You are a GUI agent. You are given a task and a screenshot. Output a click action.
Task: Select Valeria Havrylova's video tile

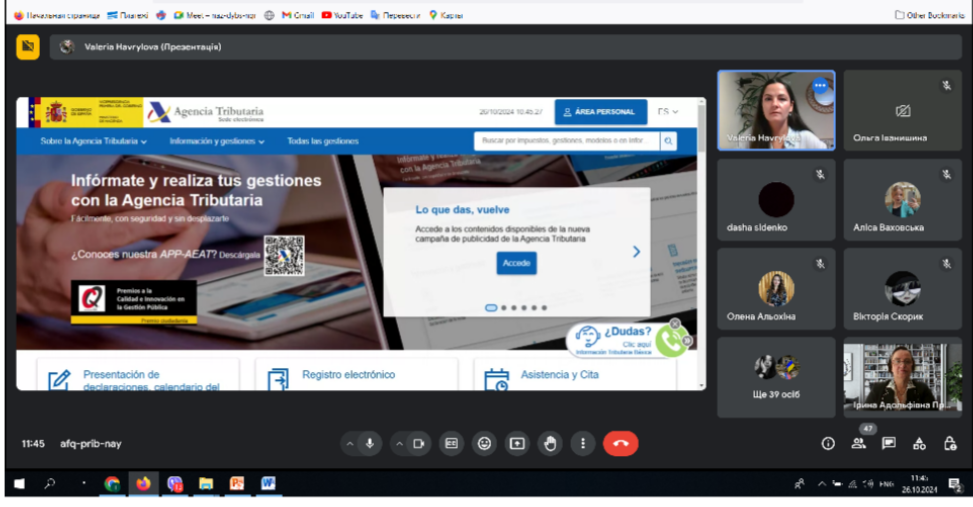776,110
